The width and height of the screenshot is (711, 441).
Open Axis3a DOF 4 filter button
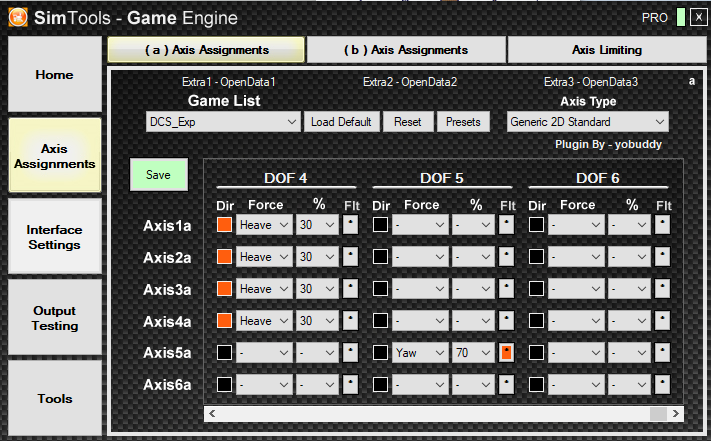[x=351, y=289]
